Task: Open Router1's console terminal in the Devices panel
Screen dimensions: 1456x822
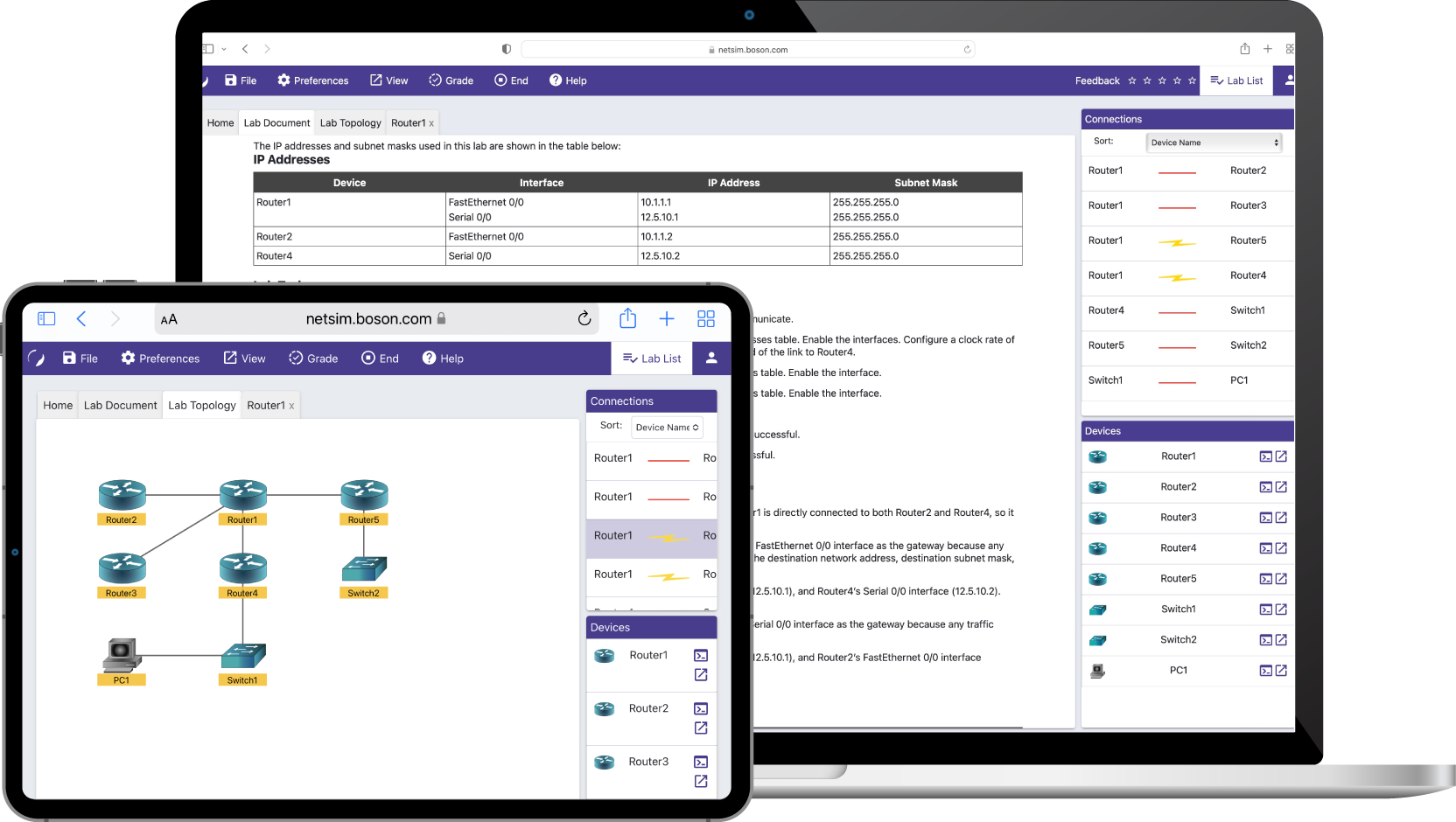Action: coord(1265,456)
